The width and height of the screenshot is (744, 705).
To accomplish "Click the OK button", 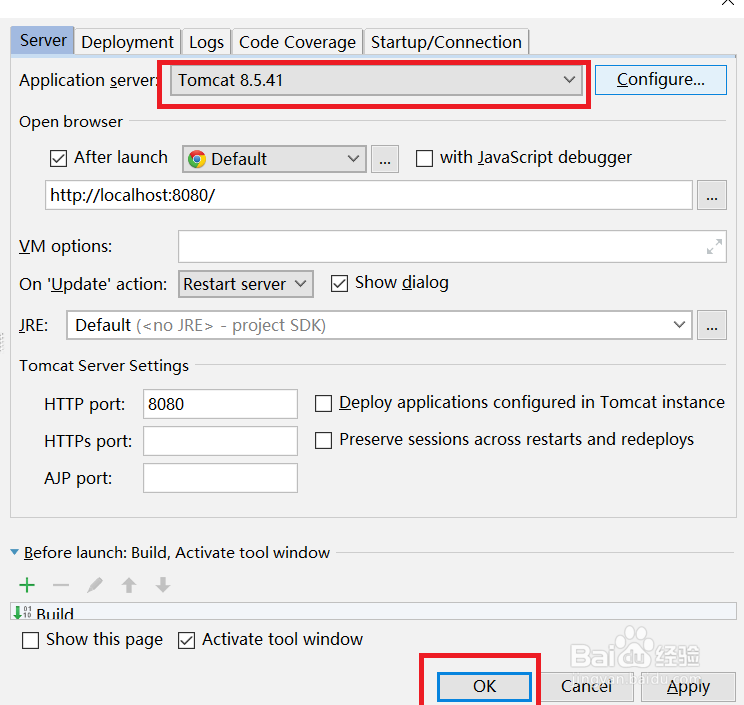I will click(484, 686).
